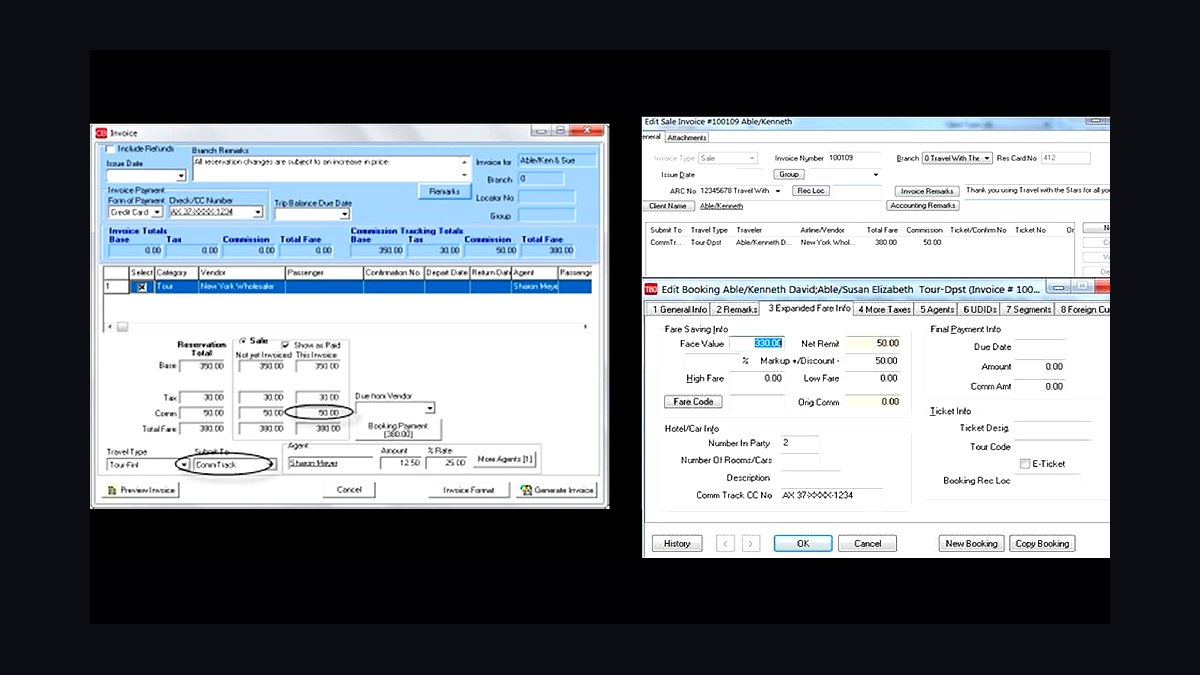Open Due from Vendor dropdown

tap(430, 408)
